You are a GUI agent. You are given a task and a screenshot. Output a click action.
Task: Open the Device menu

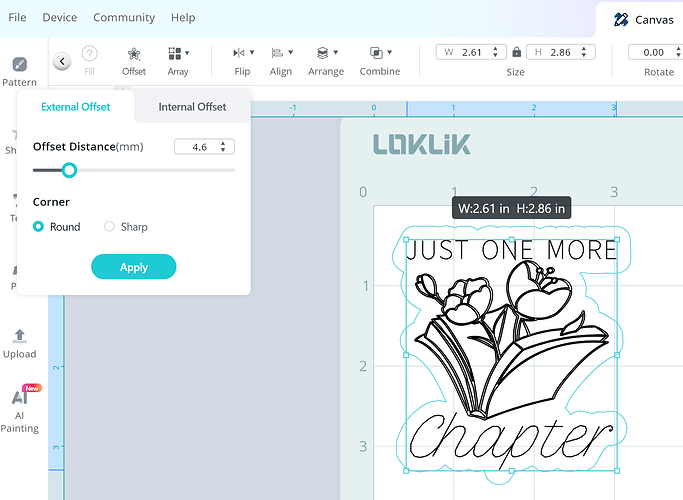60,17
